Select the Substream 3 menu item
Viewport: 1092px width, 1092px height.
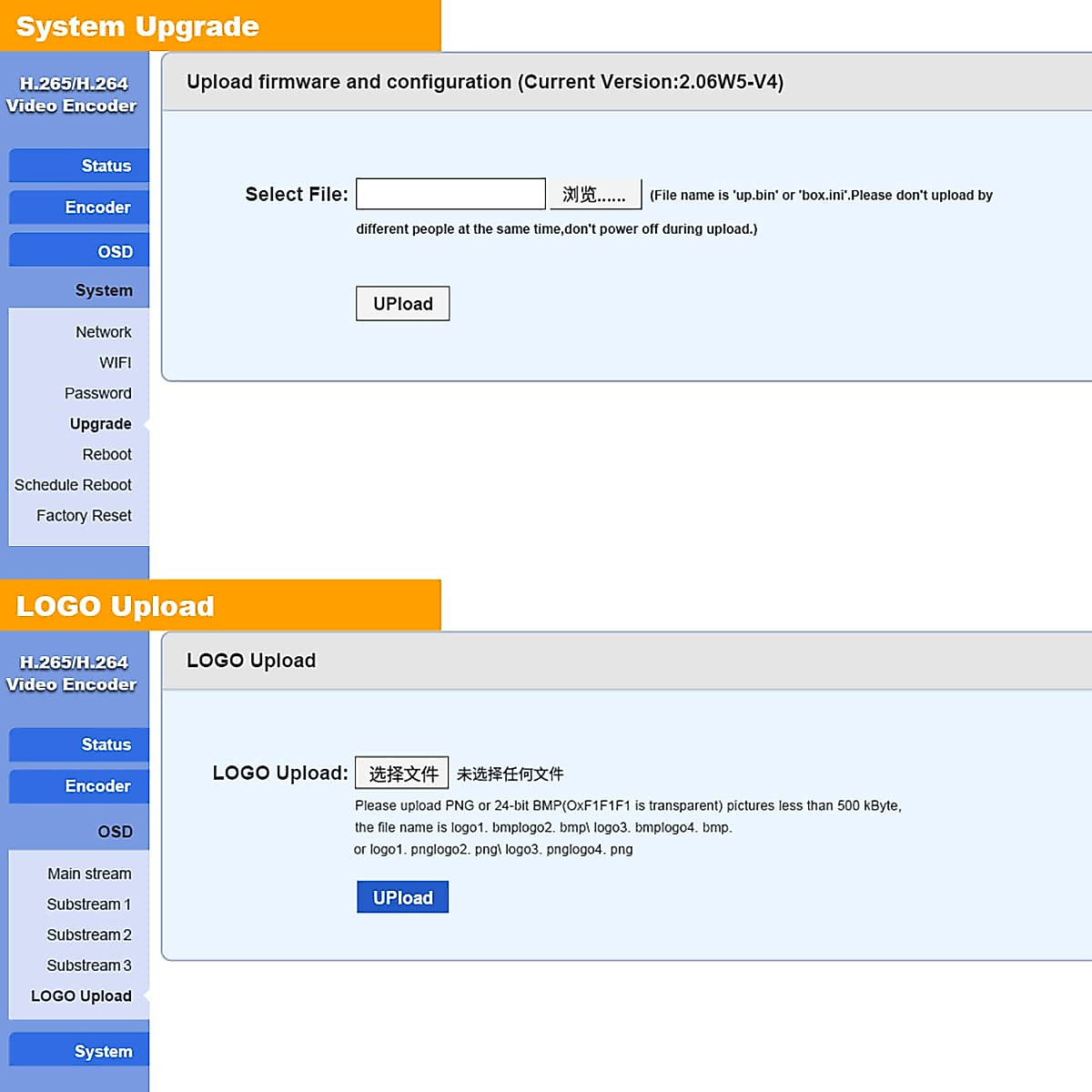coord(89,966)
